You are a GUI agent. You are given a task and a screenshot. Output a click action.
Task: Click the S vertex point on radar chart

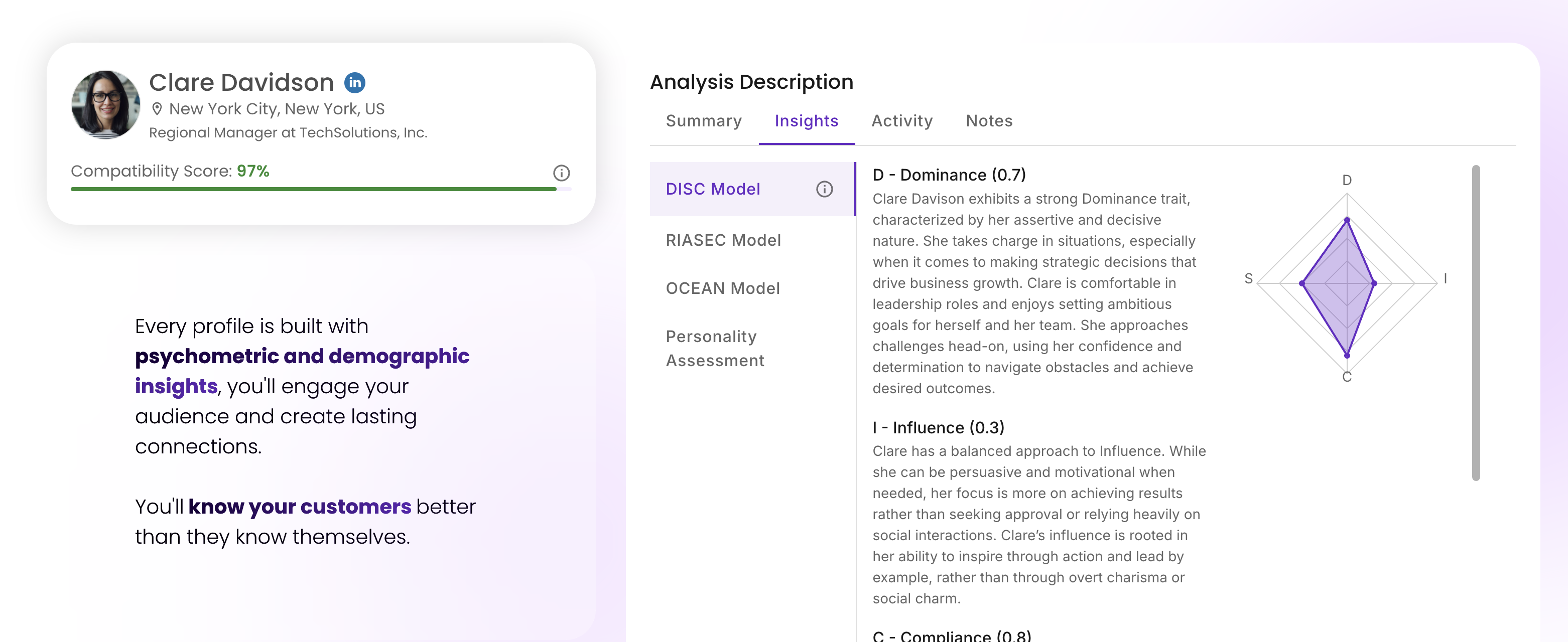[x=1302, y=283]
